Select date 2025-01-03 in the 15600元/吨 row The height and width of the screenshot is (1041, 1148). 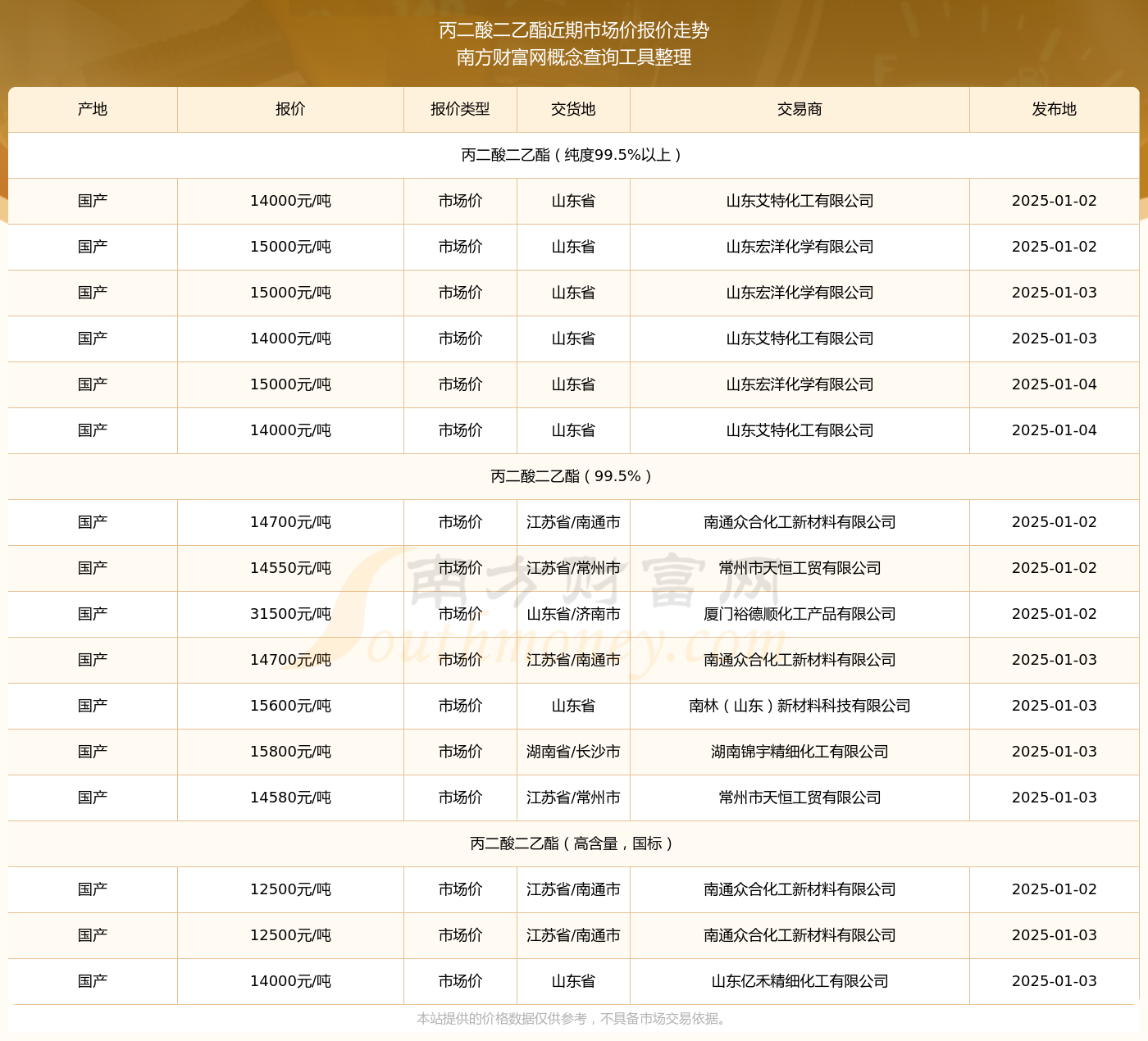[x=1054, y=706]
